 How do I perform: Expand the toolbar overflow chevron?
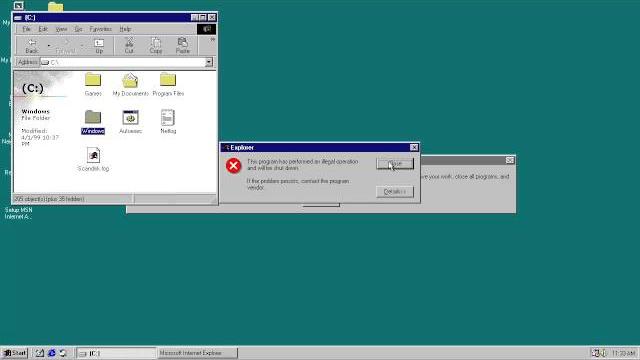click(212, 40)
